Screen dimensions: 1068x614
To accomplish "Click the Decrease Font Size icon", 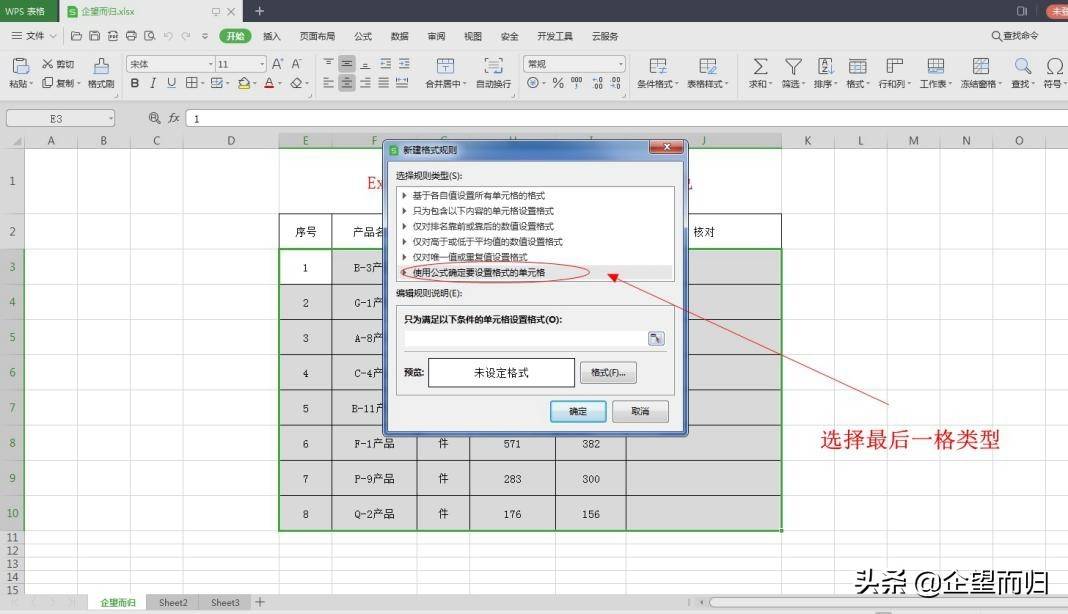I will click(296, 64).
